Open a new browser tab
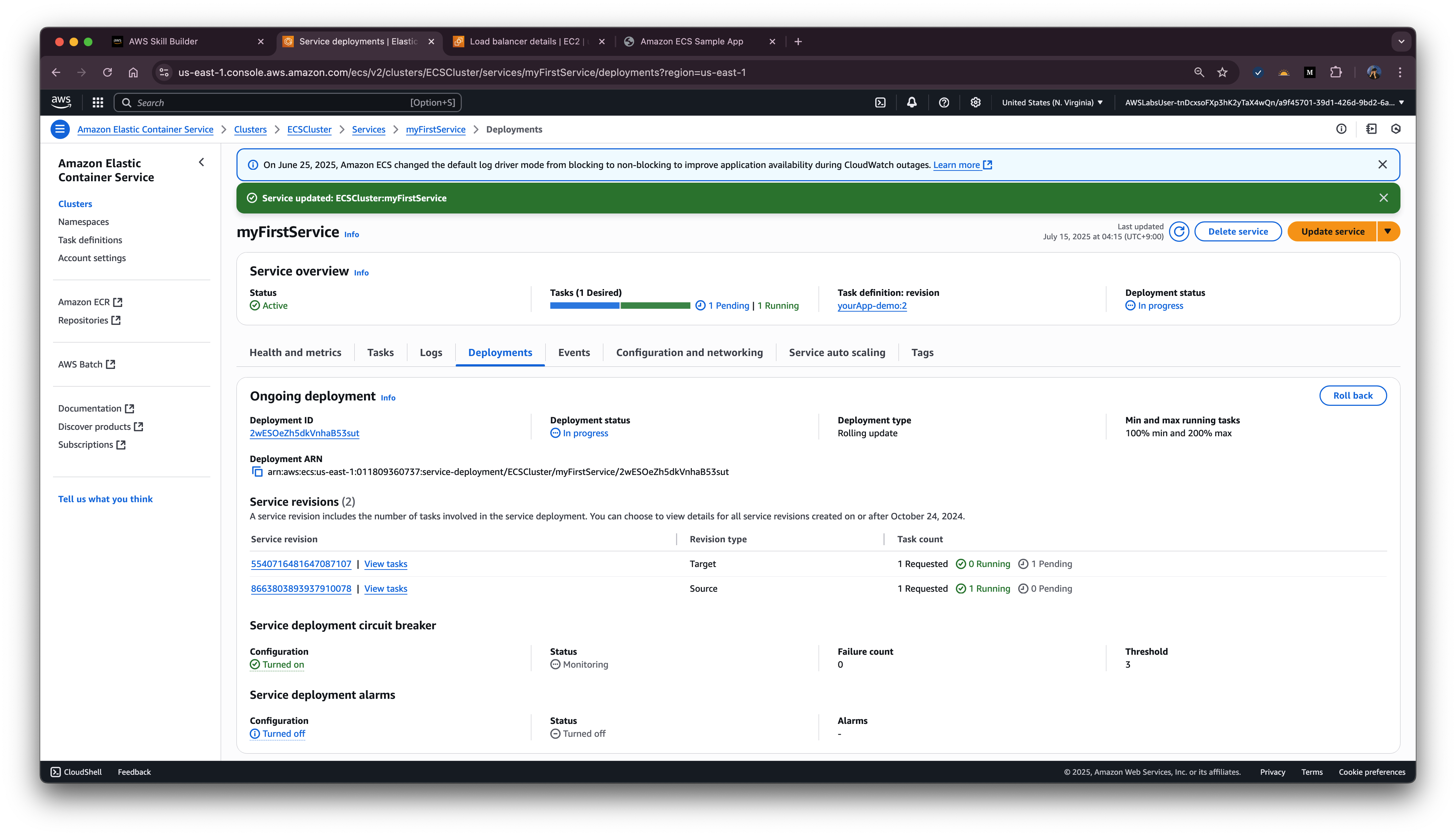The height and width of the screenshot is (836, 1456). coord(798,41)
